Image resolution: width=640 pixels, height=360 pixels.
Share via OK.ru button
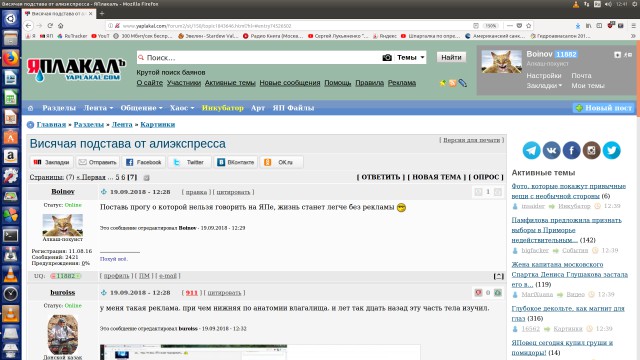(282, 162)
